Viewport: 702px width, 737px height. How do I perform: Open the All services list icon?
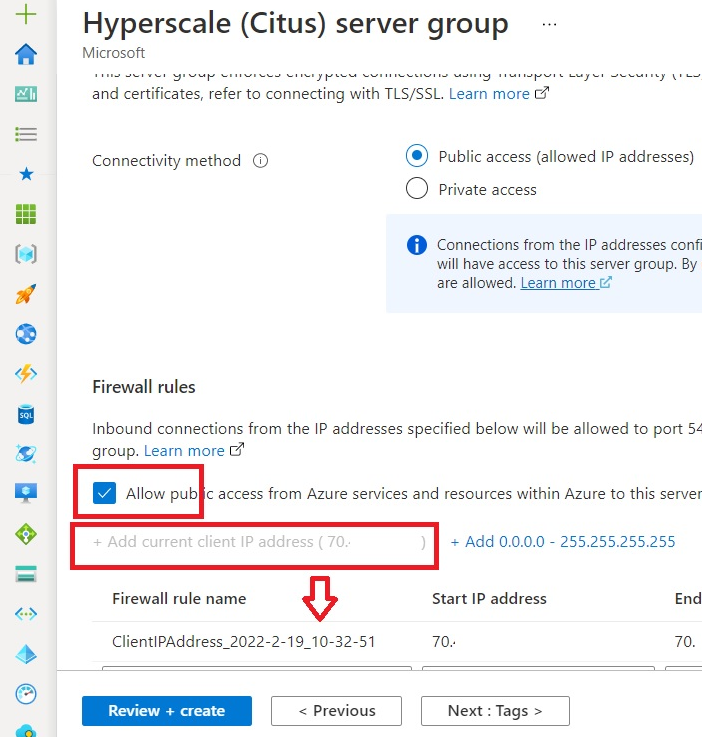click(26, 134)
